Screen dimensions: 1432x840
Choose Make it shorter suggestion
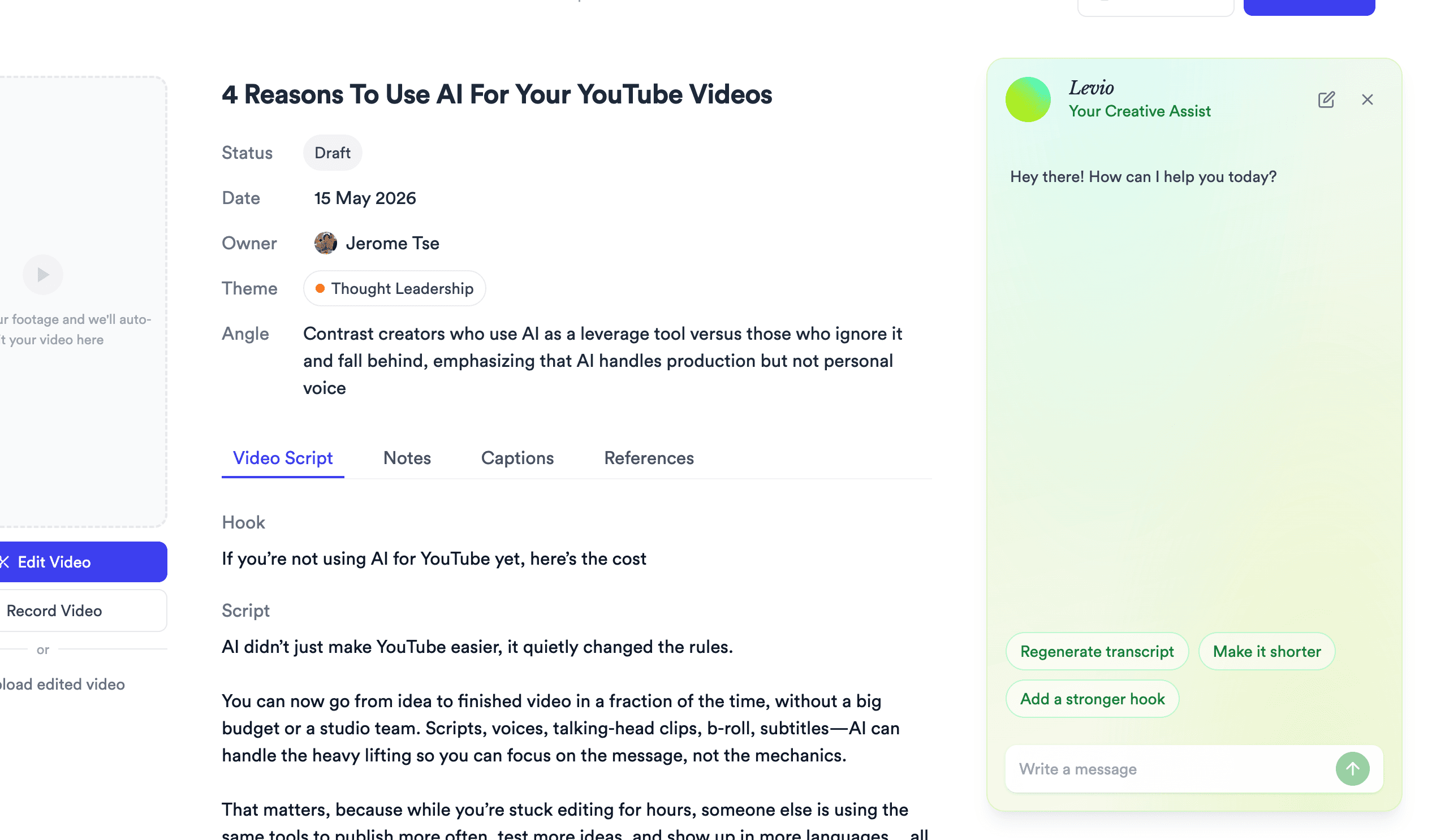point(1266,651)
